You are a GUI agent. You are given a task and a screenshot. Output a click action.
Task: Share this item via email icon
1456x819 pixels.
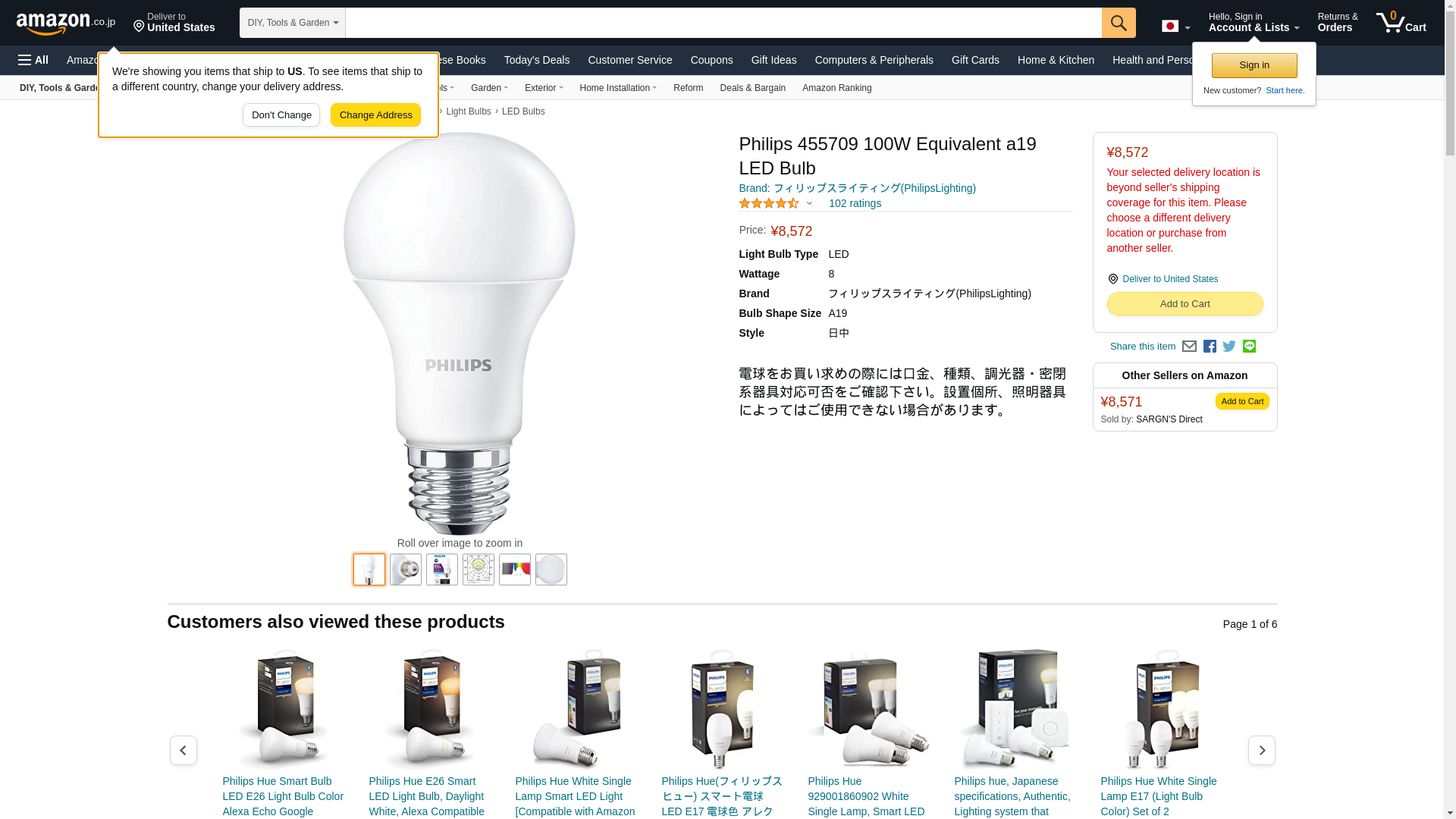(1189, 347)
